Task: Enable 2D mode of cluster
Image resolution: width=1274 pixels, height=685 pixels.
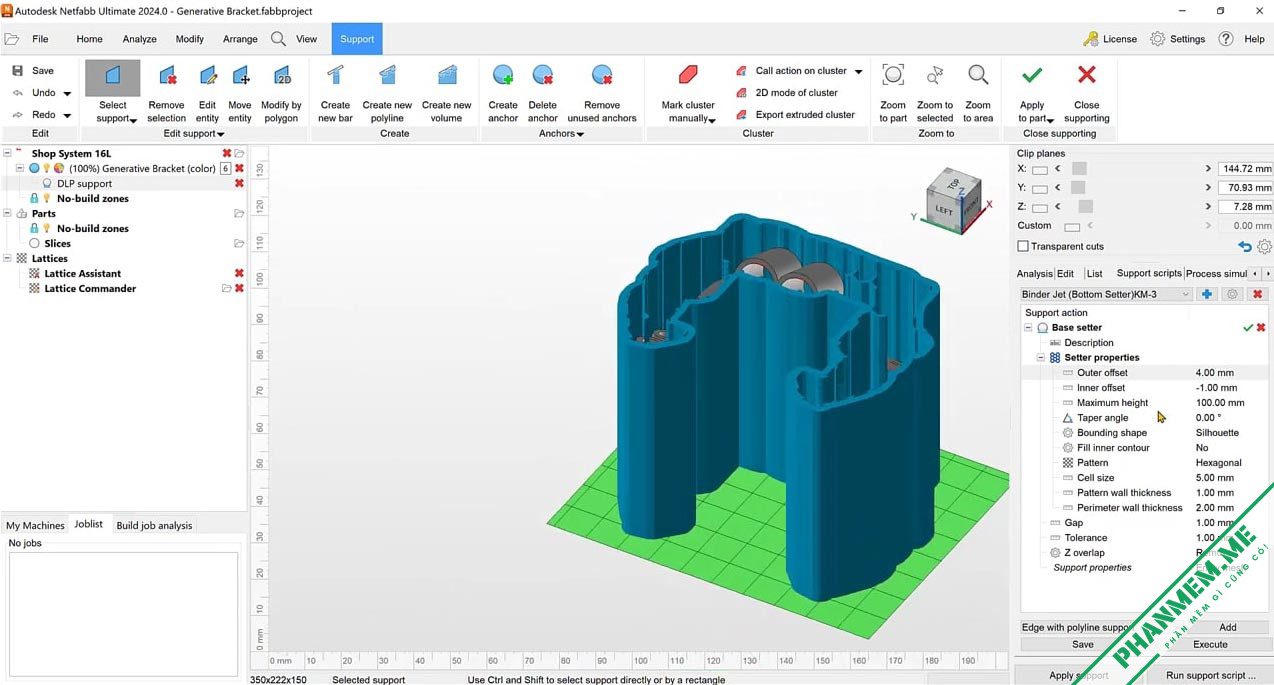Action: coord(787,93)
